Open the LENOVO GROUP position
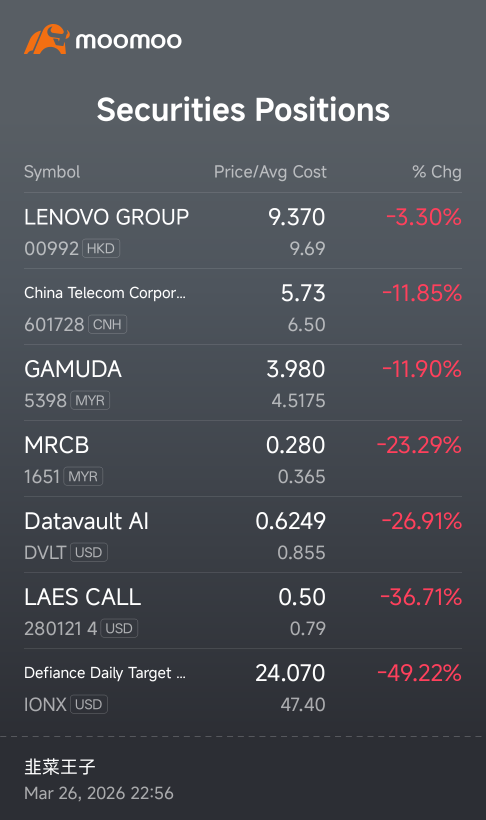The width and height of the screenshot is (486, 820). click(243, 231)
